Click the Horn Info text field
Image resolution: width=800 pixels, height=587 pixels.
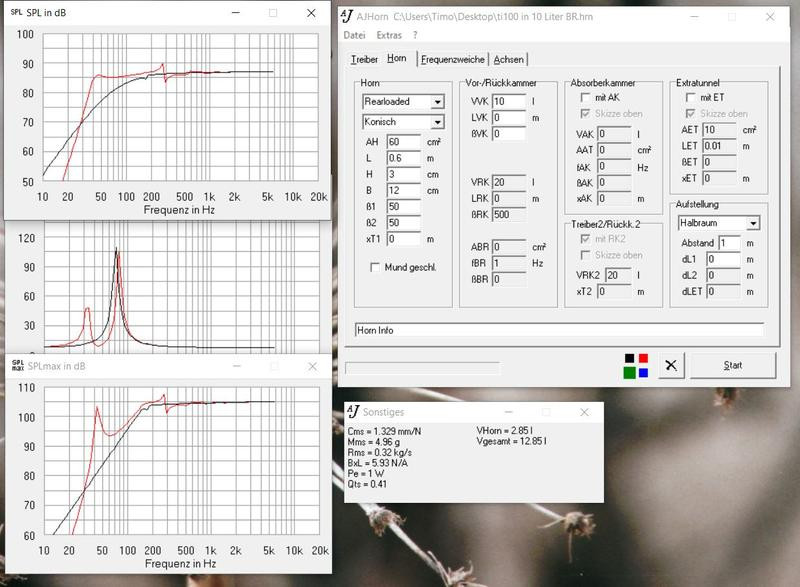point(559,329)
